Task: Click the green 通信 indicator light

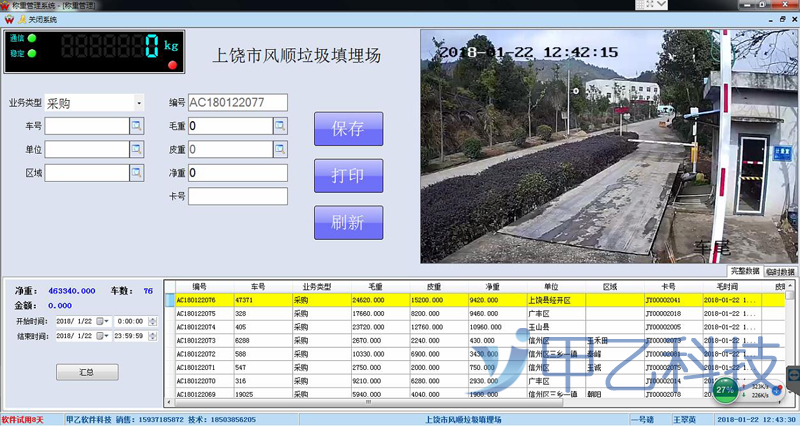Action: pos(32,39)
